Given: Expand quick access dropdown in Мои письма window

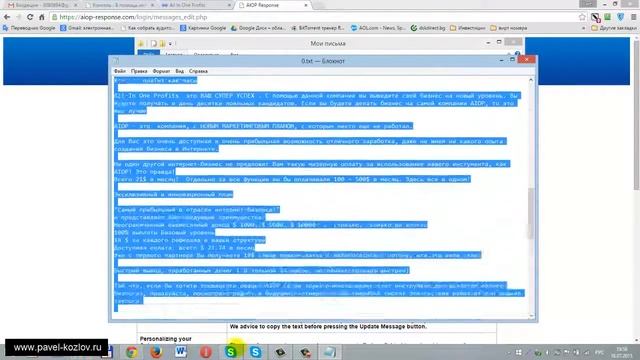Looking at the screenshot, I should tap(170, 43).
